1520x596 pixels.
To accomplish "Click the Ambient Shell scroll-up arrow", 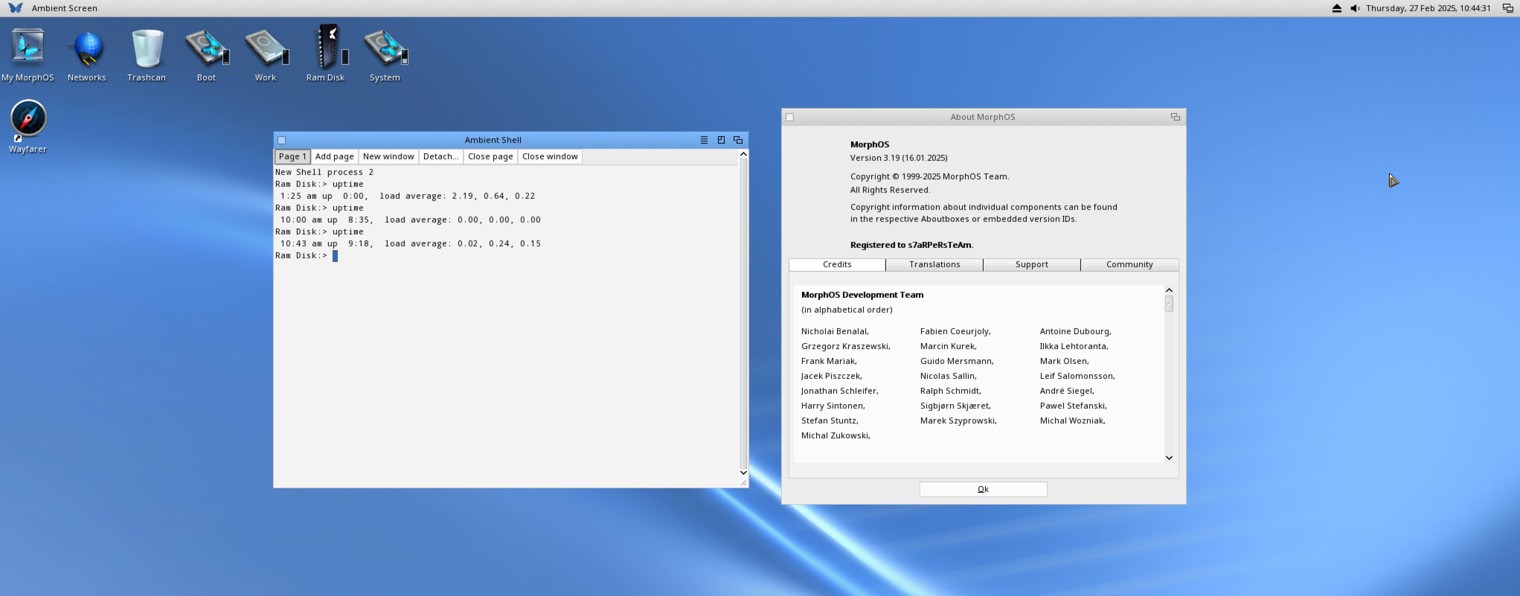I will click(743, 154).
